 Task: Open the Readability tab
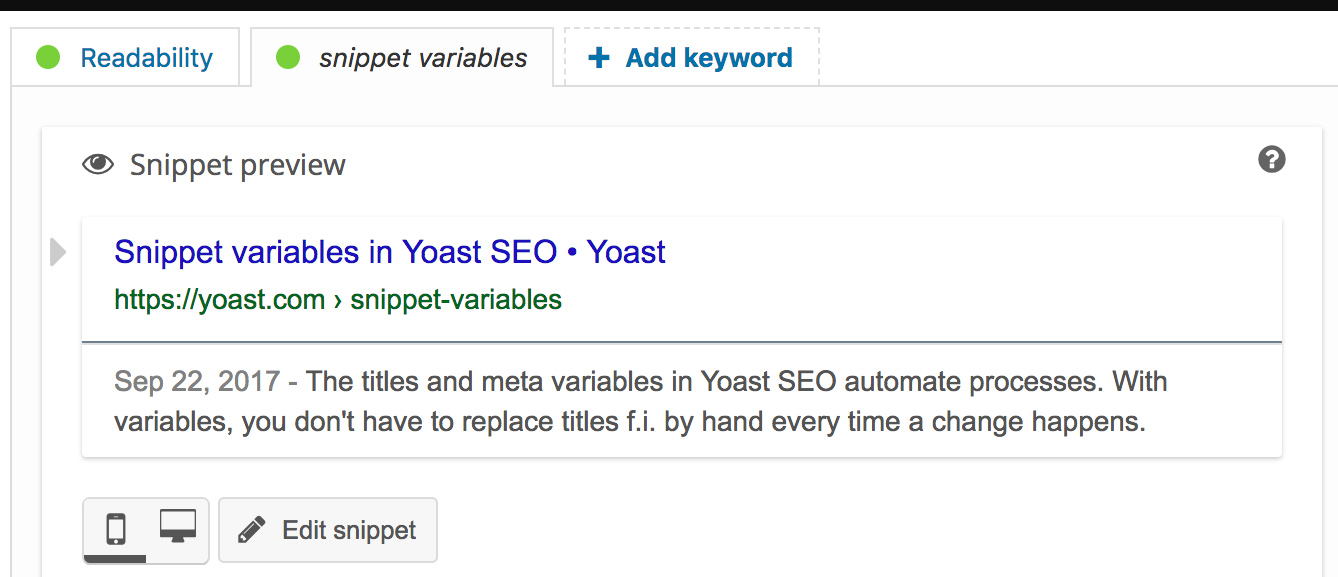125,58
